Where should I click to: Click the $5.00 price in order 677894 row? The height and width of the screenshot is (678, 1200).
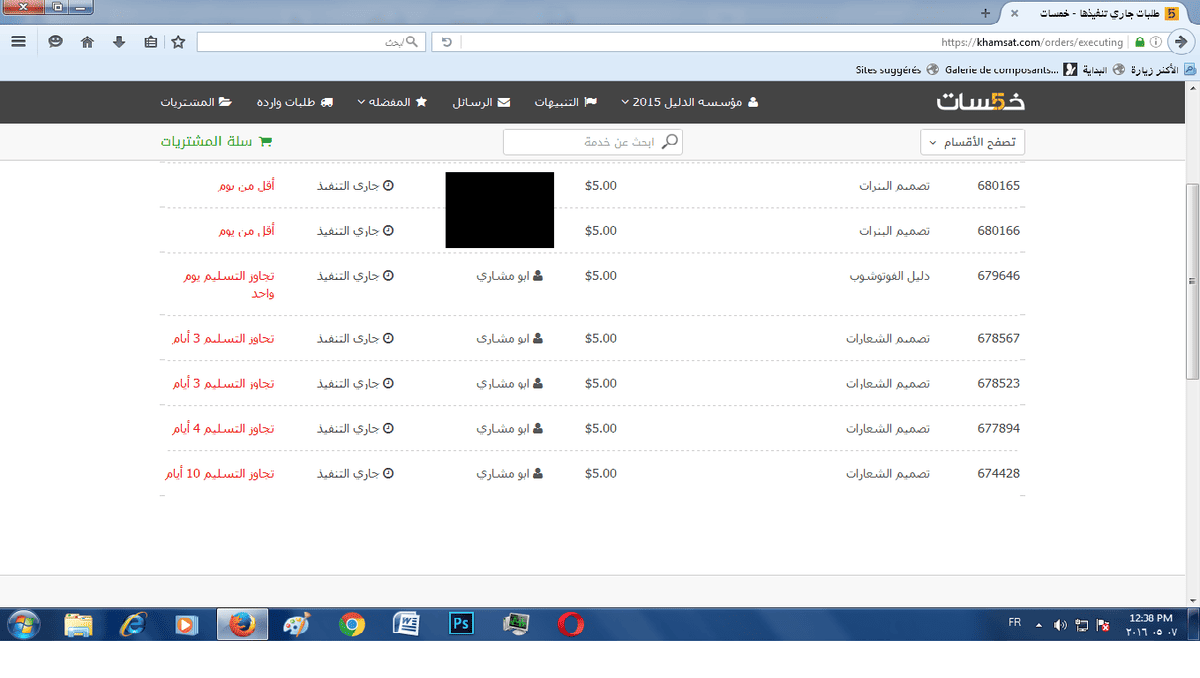tap(601, 428)
